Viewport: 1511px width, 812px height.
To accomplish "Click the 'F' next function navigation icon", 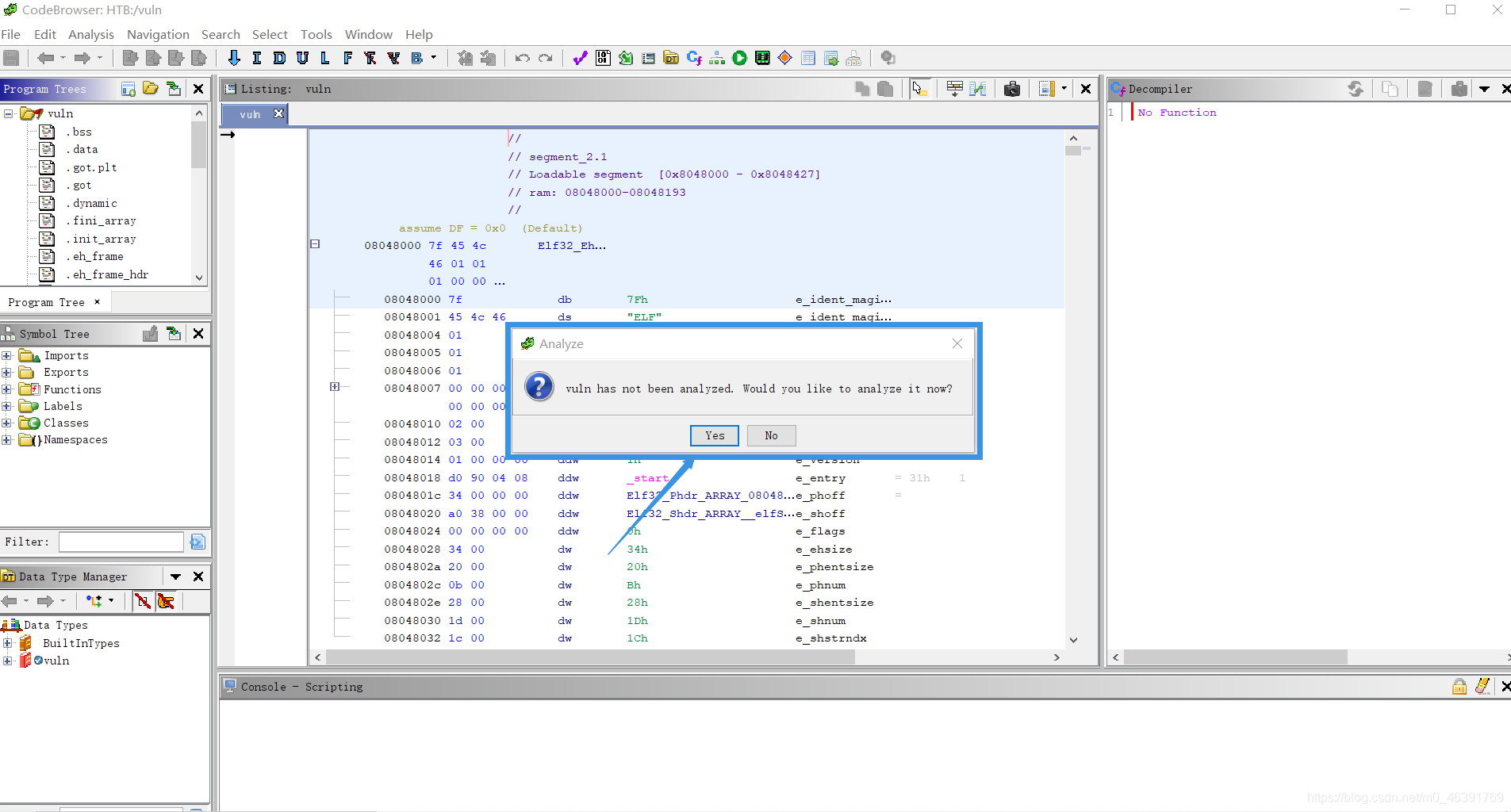I will click(347, 58).
